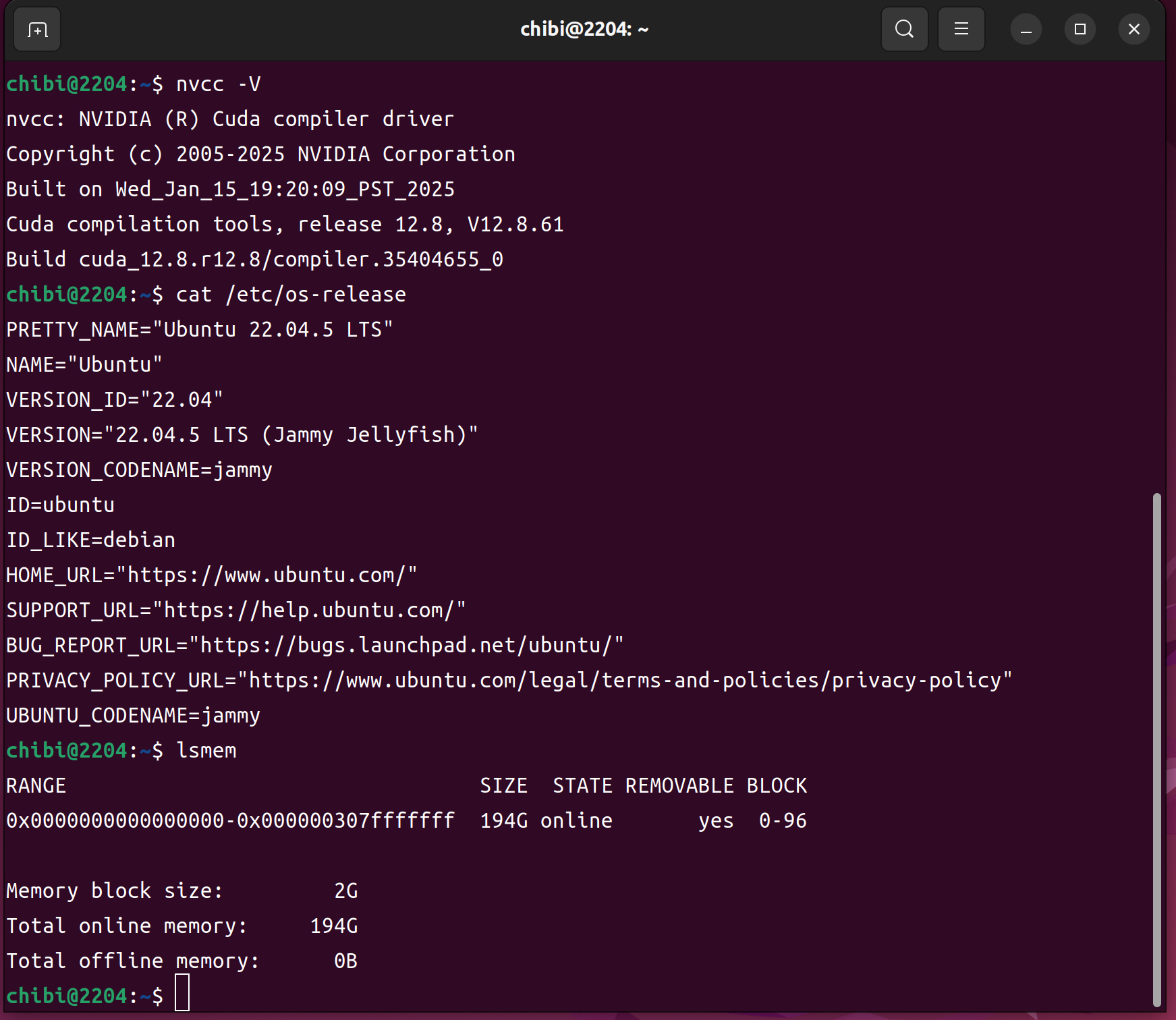The image size is (1176, 1020).
Task: Click the 'lsmem' command text
Action: [206, 751]
